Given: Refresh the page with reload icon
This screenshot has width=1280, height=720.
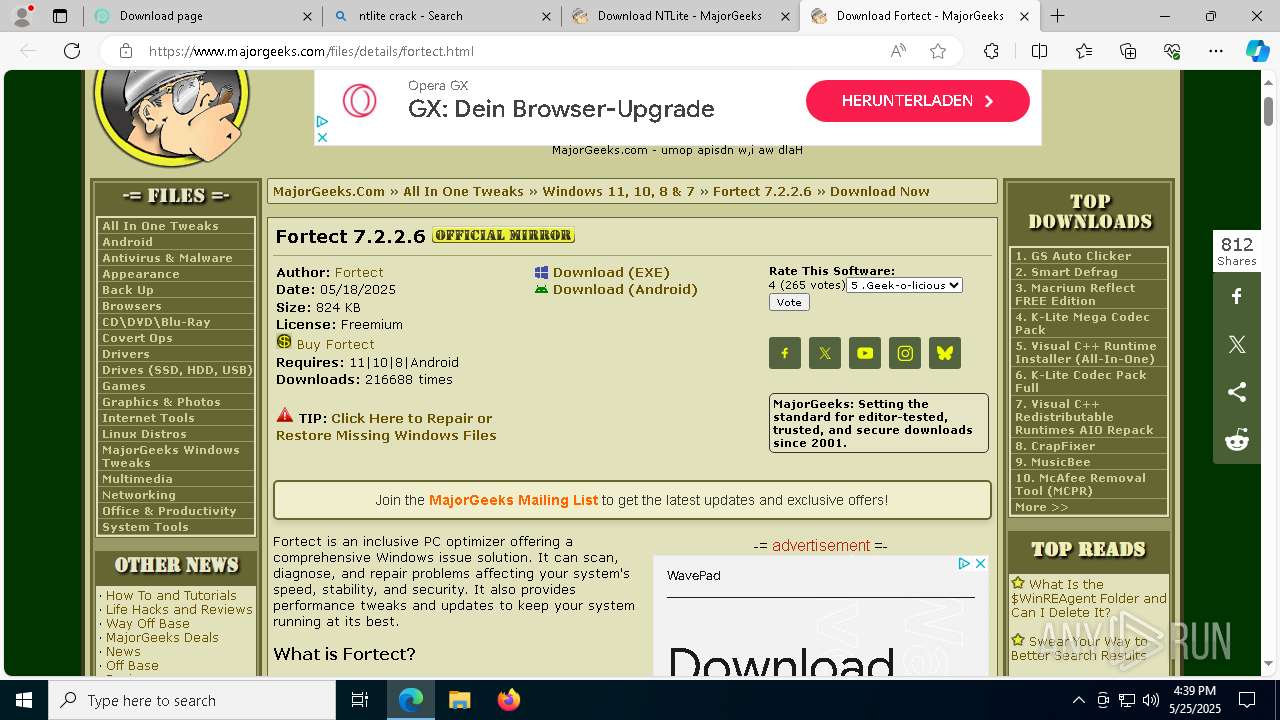Looking at the screenshot, I should (x=72, y=51).
